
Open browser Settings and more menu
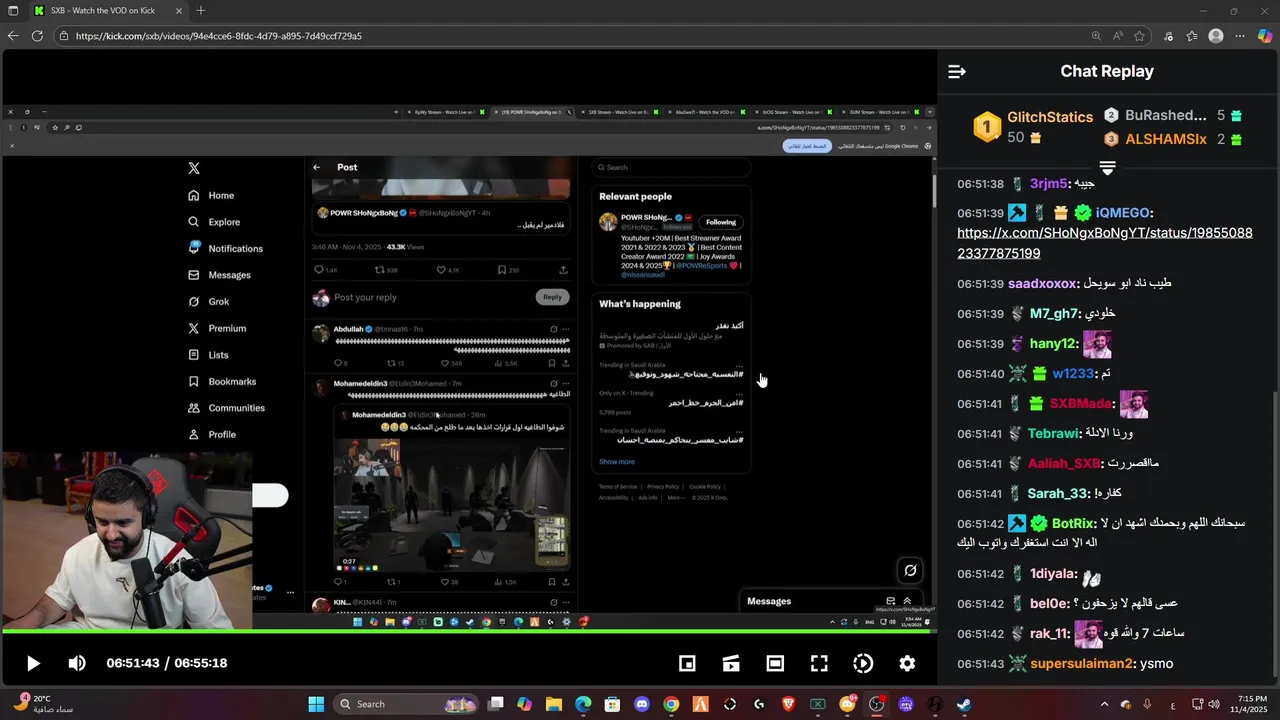[1241, 36]
